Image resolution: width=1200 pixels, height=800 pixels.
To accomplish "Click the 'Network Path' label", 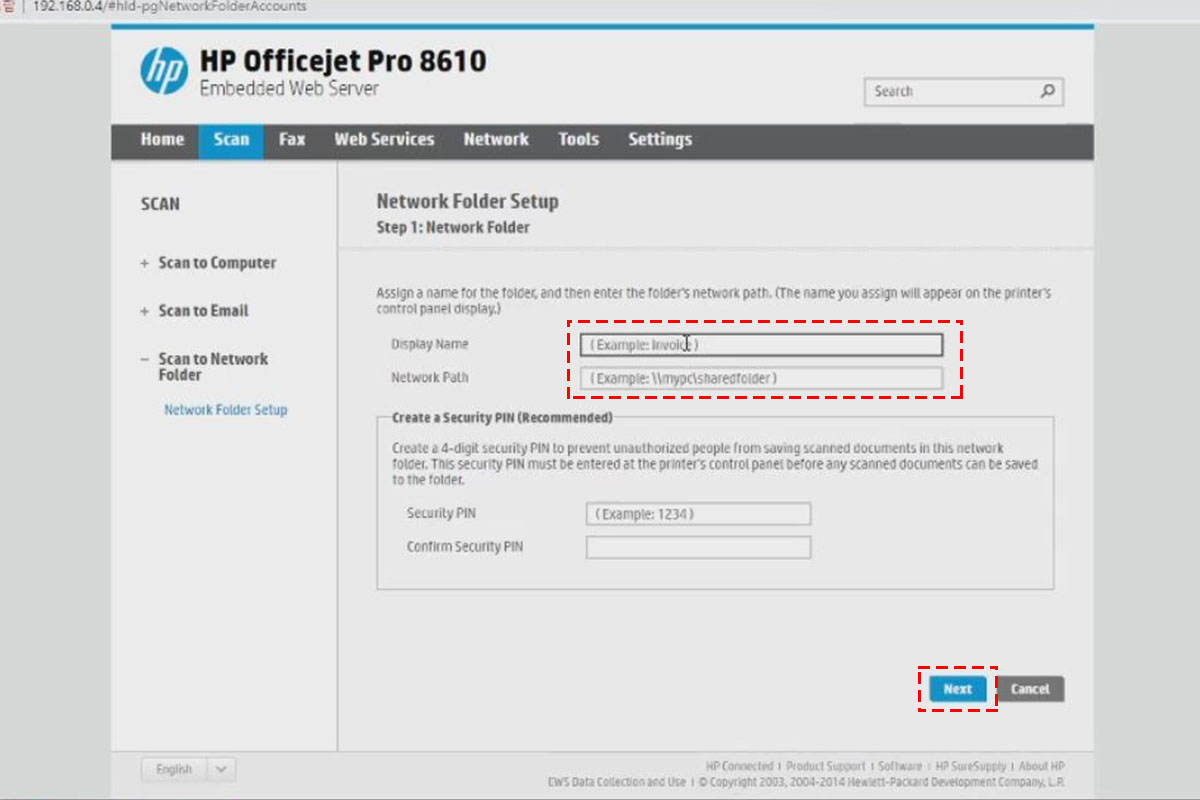I will pos(430,378).
